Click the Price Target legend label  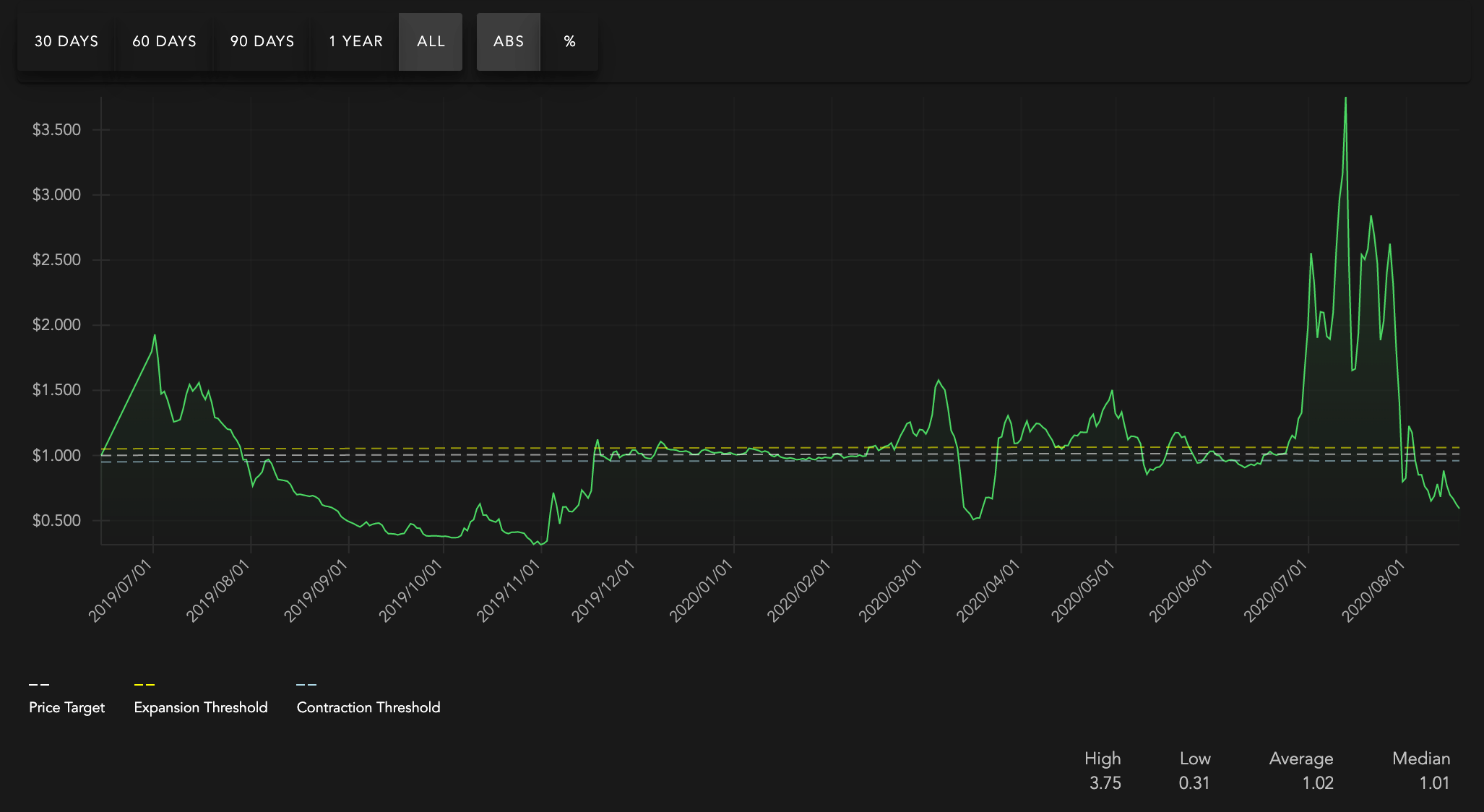[x=66, y=707]
